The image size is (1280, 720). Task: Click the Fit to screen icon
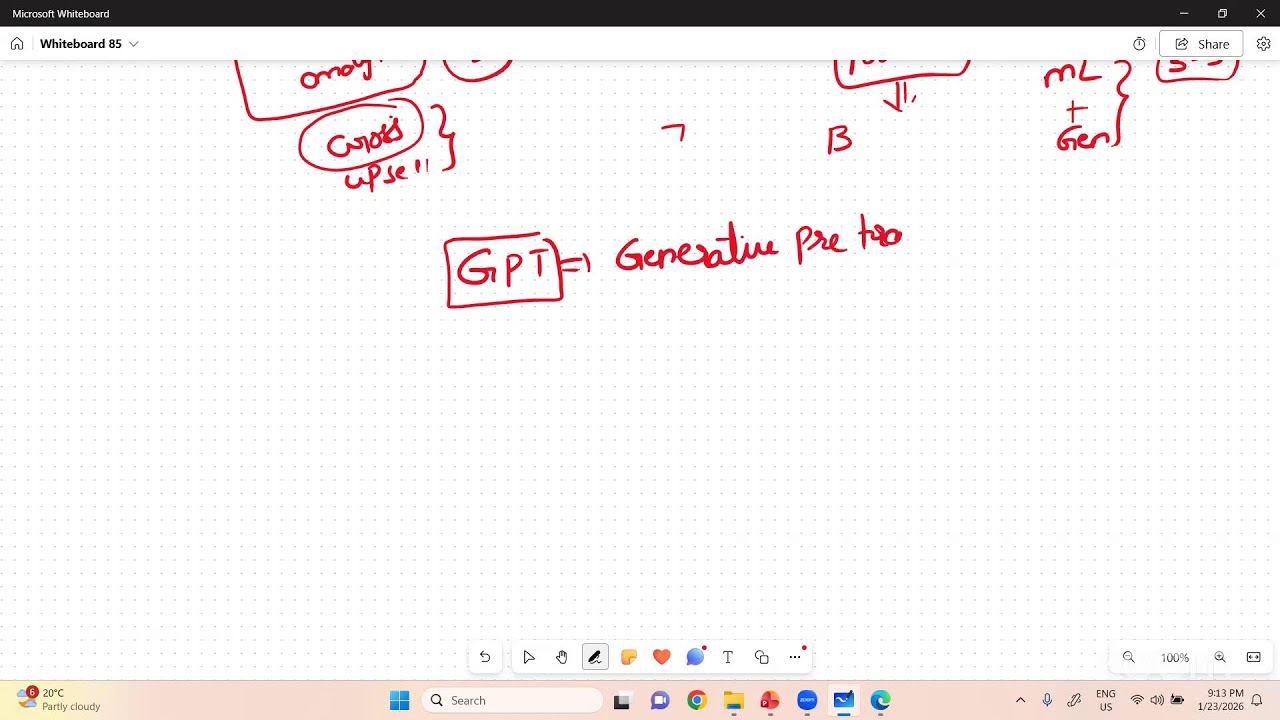click(1253, 657)
